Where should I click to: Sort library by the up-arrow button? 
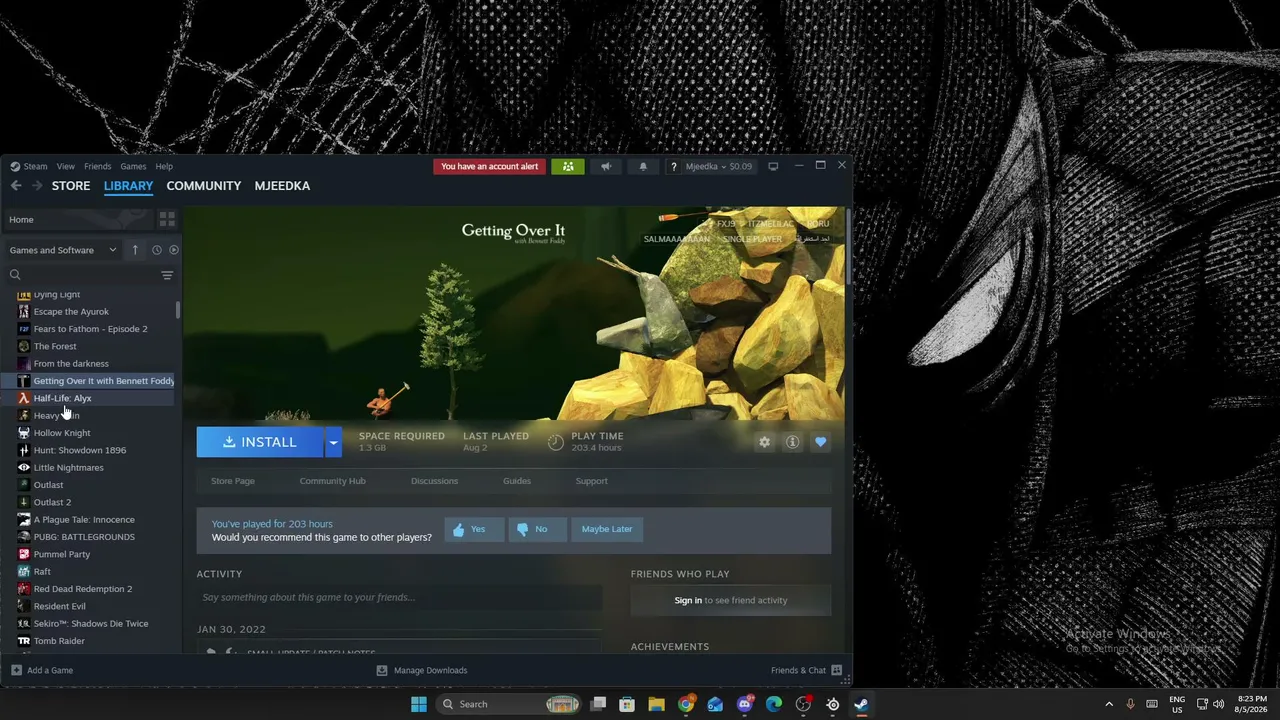pos(135,250)
